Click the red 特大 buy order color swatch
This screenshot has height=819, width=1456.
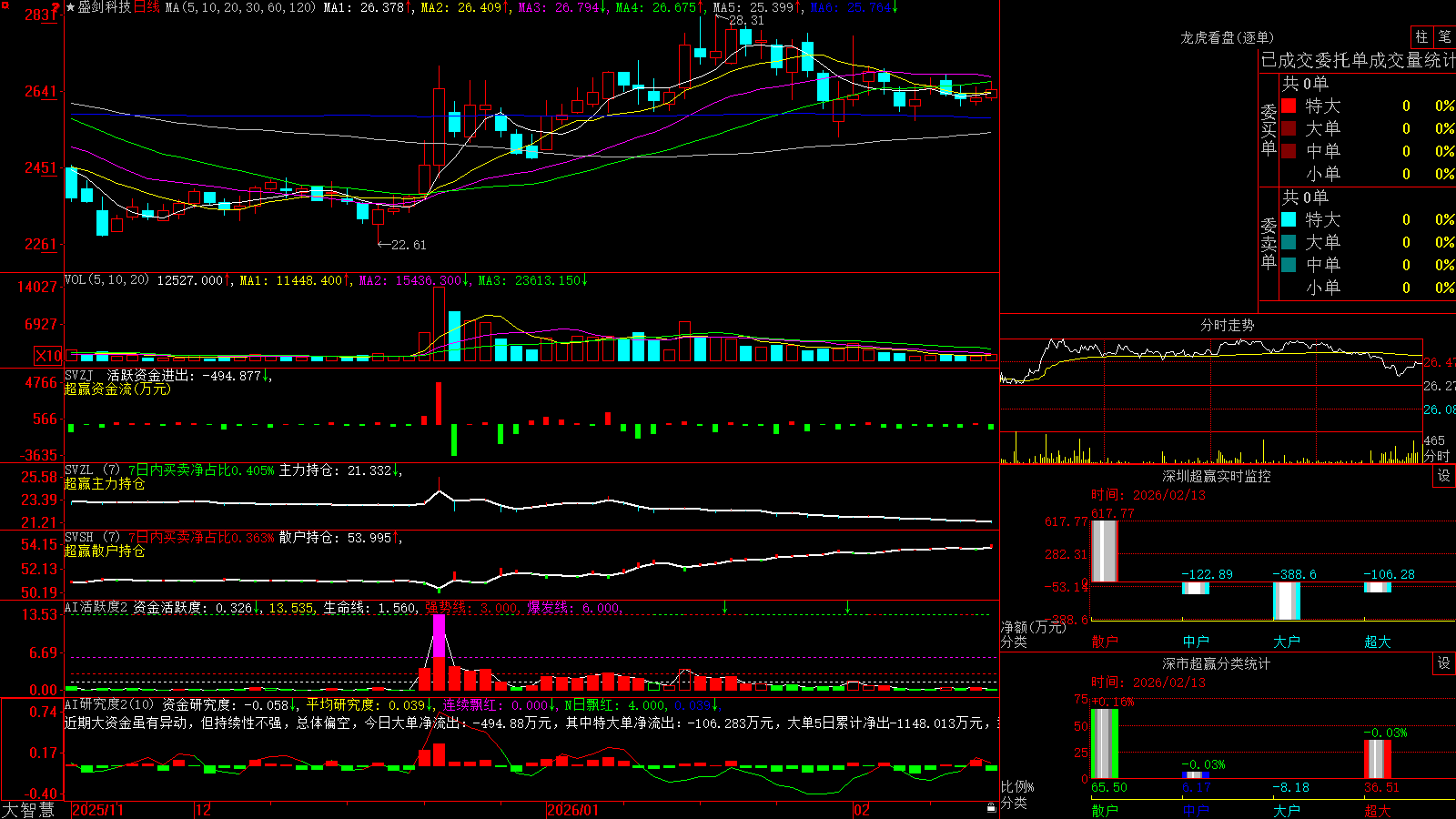pos(1289,106)
